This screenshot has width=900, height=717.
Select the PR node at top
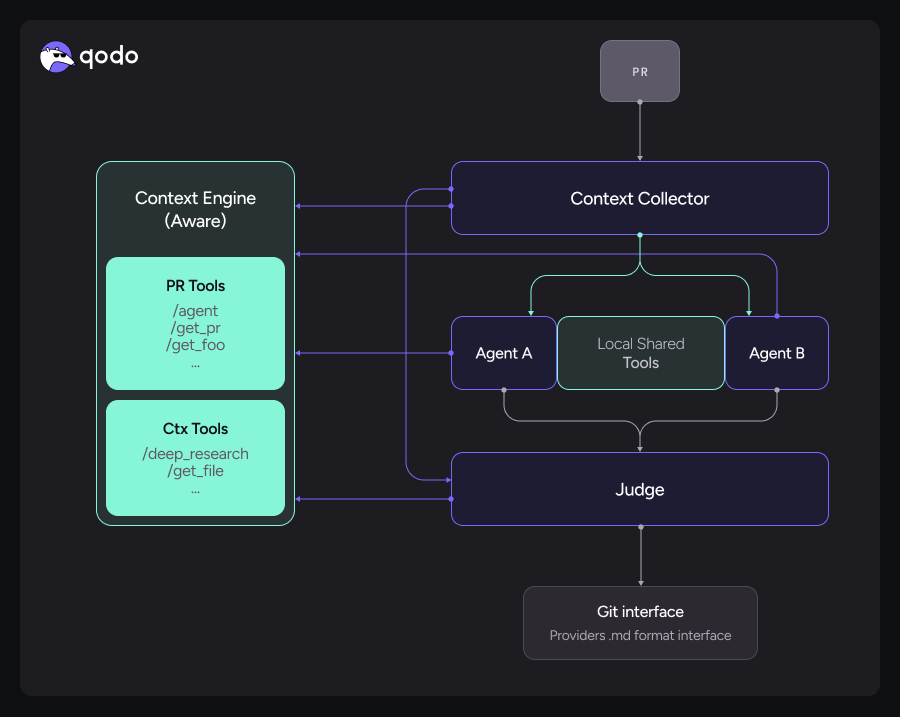coord(639,71)
